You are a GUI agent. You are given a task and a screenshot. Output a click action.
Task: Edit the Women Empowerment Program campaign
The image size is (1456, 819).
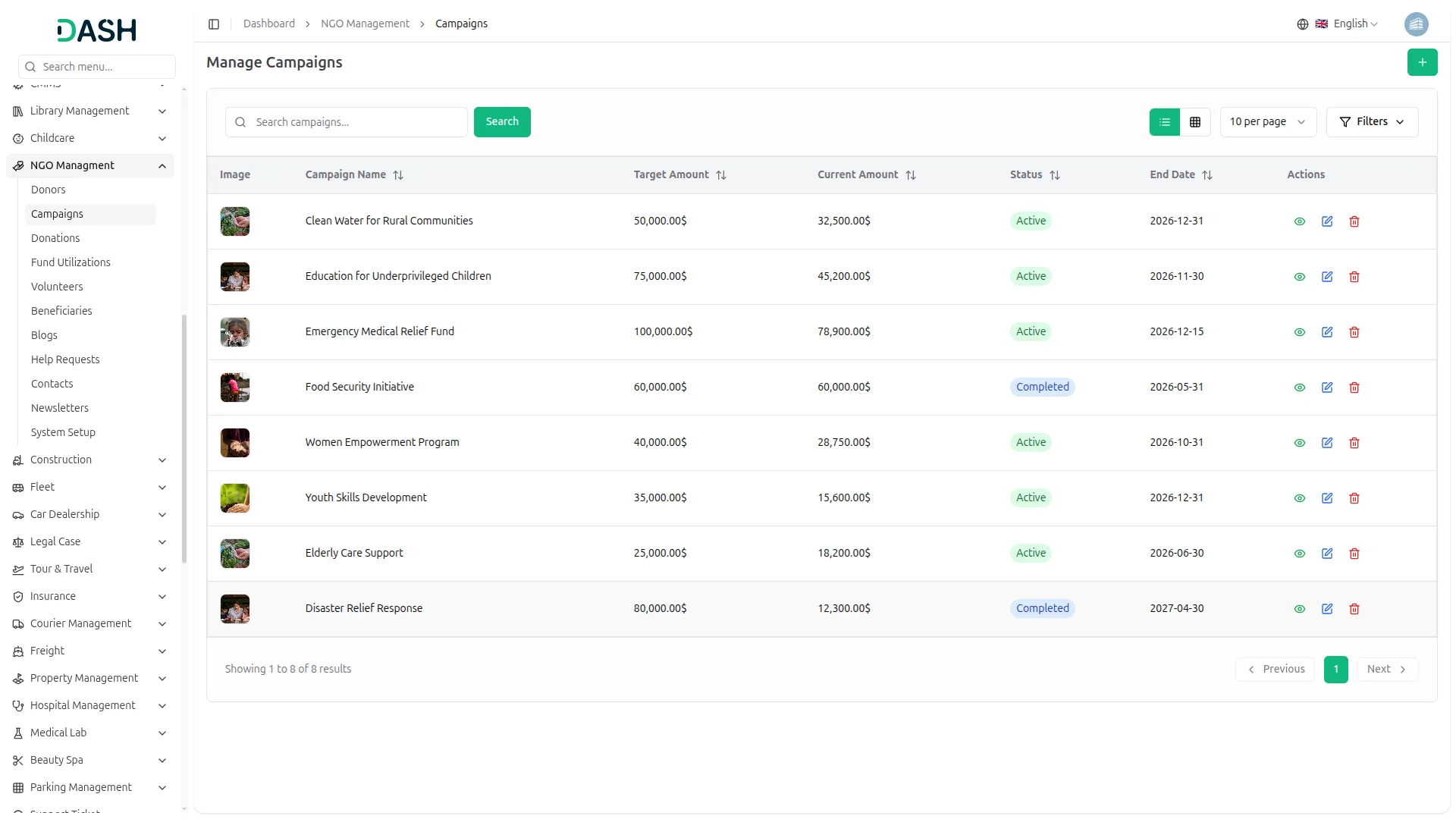coord(1327,443)
